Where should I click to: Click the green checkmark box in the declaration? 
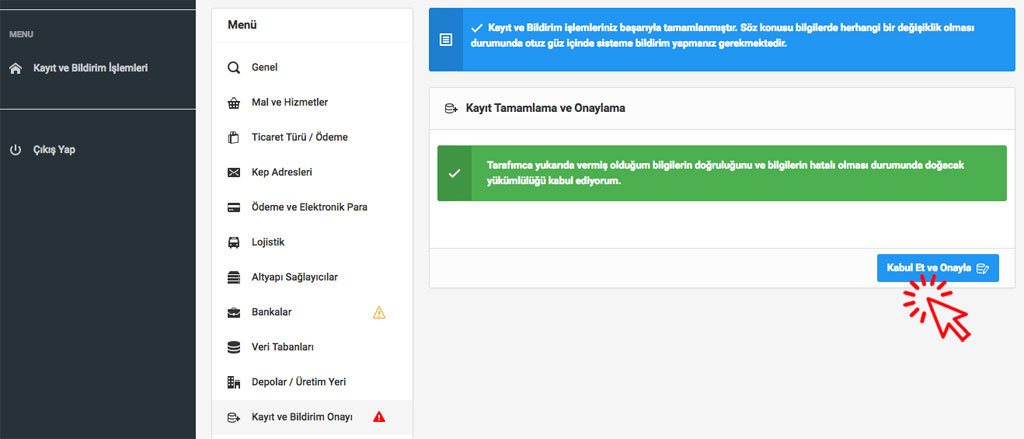click(454, 173)
